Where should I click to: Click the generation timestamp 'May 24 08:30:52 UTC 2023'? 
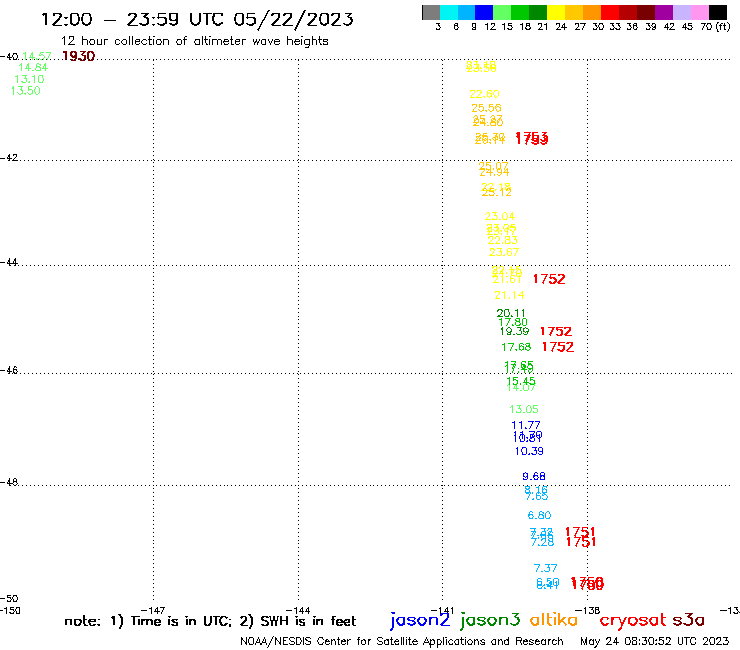(655, 642)
